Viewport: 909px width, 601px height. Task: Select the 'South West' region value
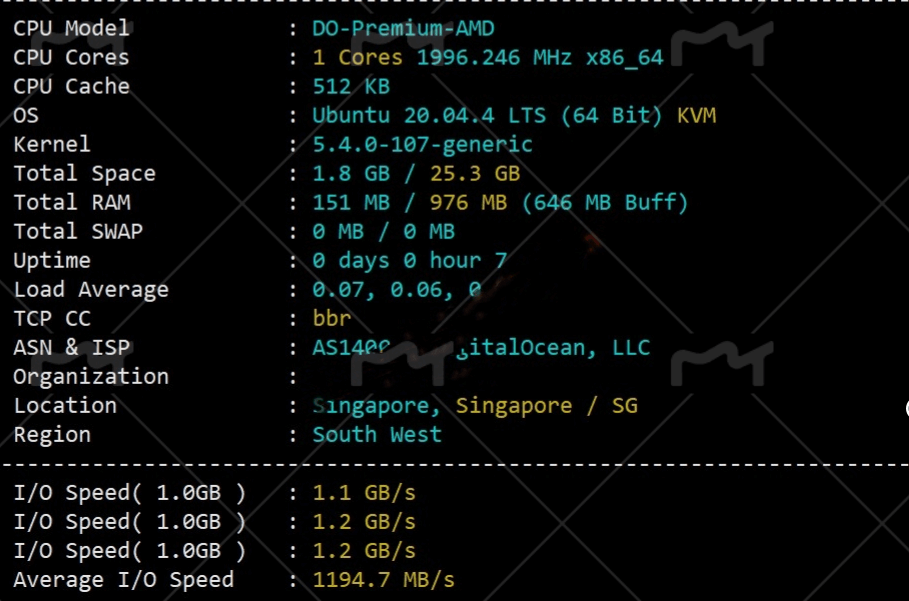click(x=377, y=434)
